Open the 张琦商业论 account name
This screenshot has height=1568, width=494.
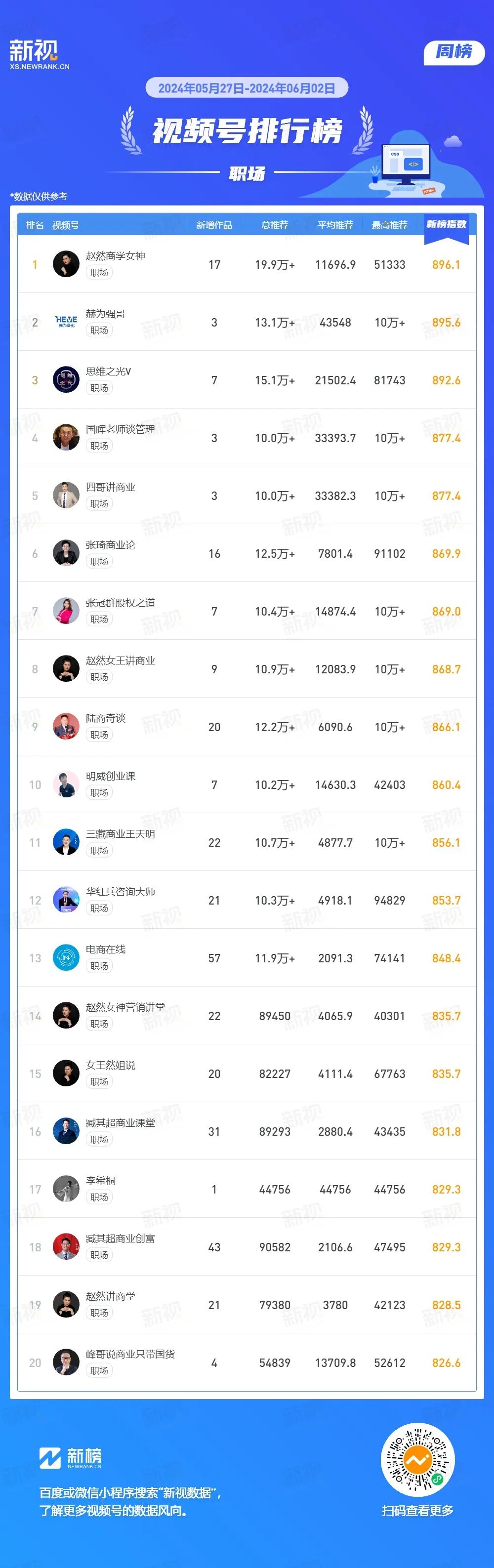tap(110, 545)
